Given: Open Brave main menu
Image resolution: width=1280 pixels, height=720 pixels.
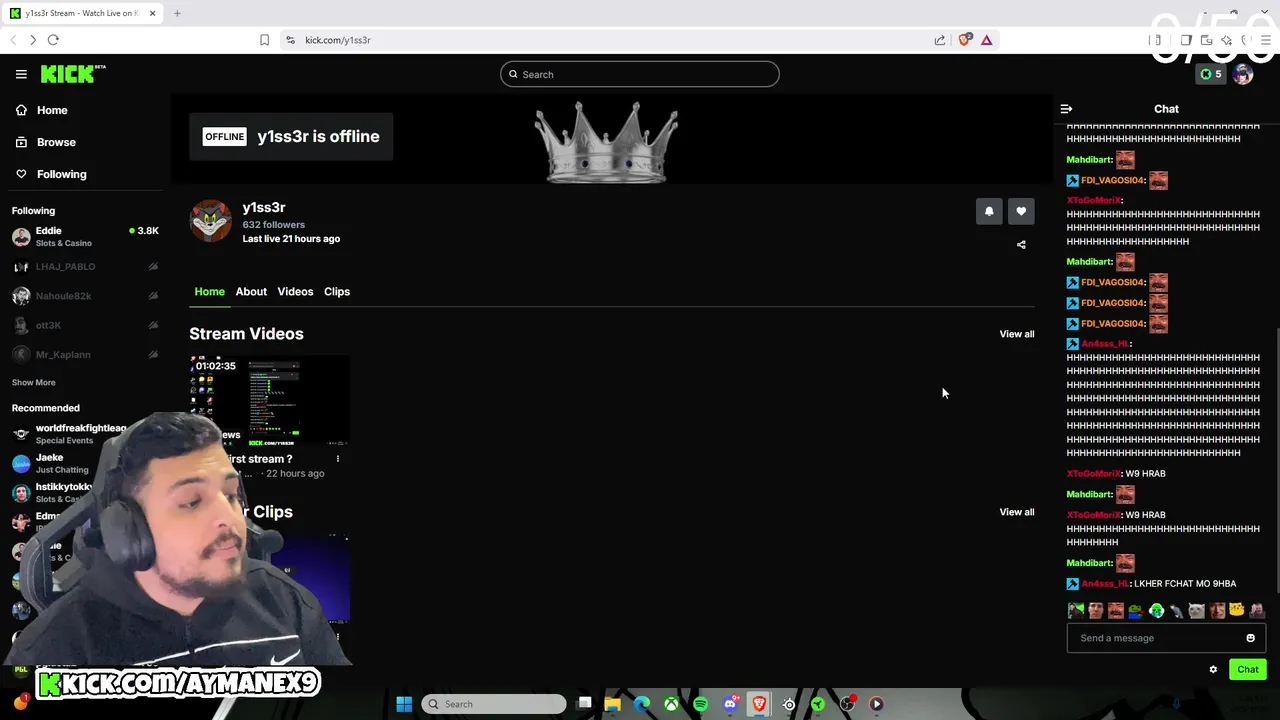Looking at the screenshot, I should (x=1266, y=40).
